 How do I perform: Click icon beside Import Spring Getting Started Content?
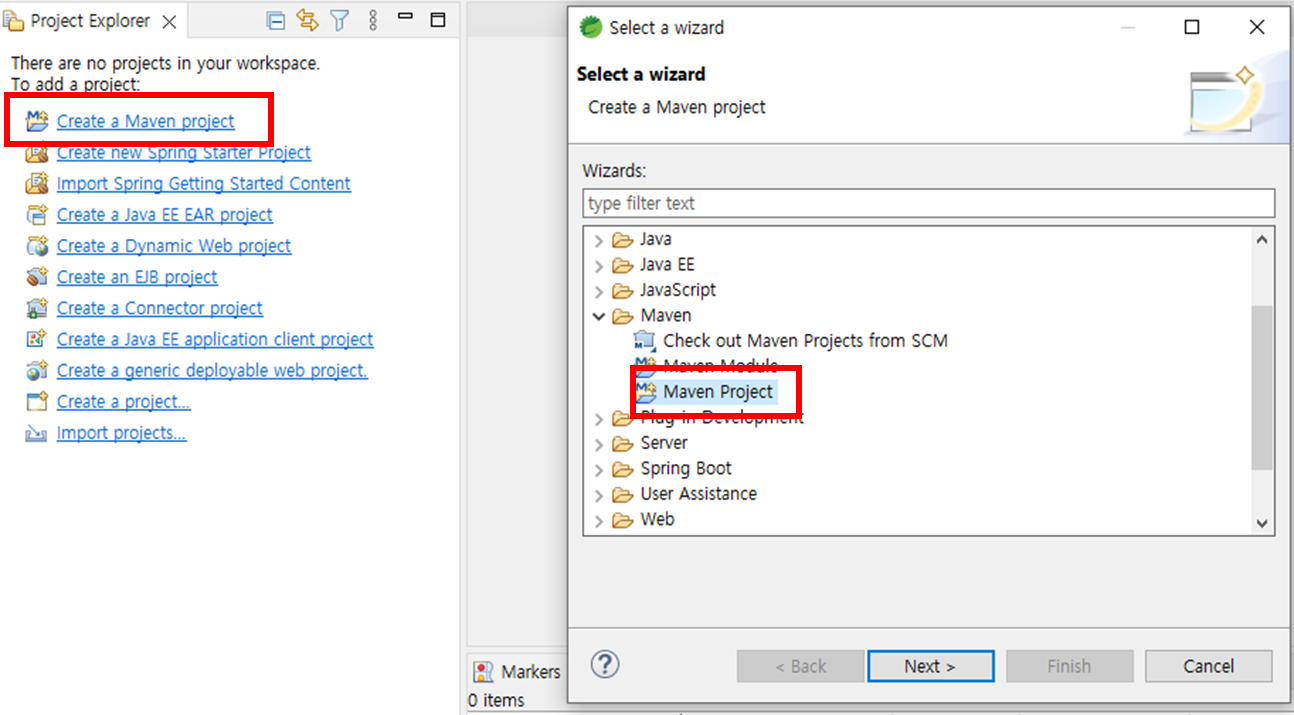tap(37, 184)
